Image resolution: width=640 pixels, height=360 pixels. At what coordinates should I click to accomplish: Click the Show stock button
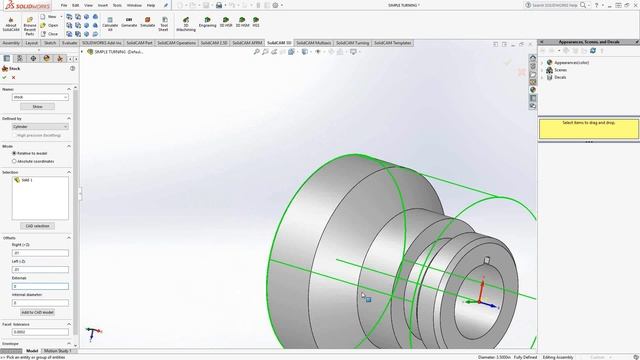click(37, 107)
